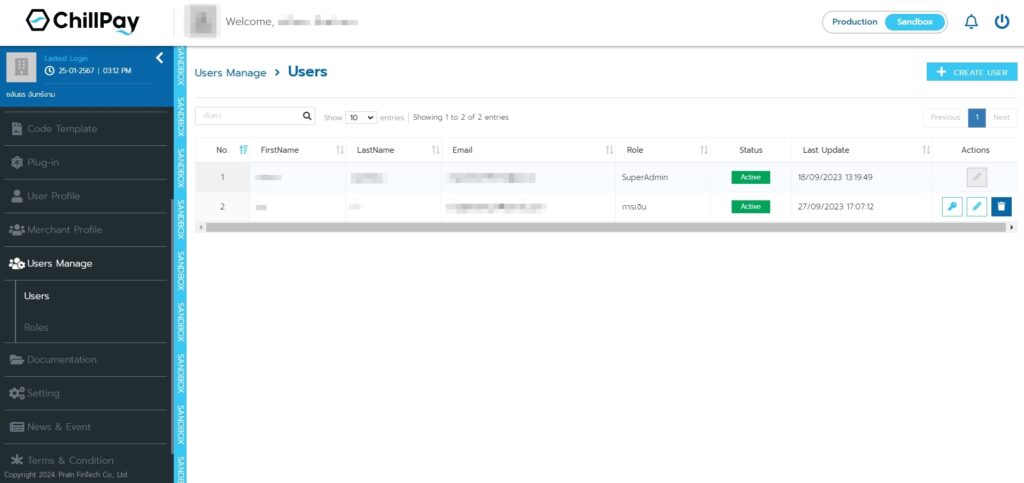Click the Actions column header
Viewport: 1024px width, 483px height.
tap(975, 150)
